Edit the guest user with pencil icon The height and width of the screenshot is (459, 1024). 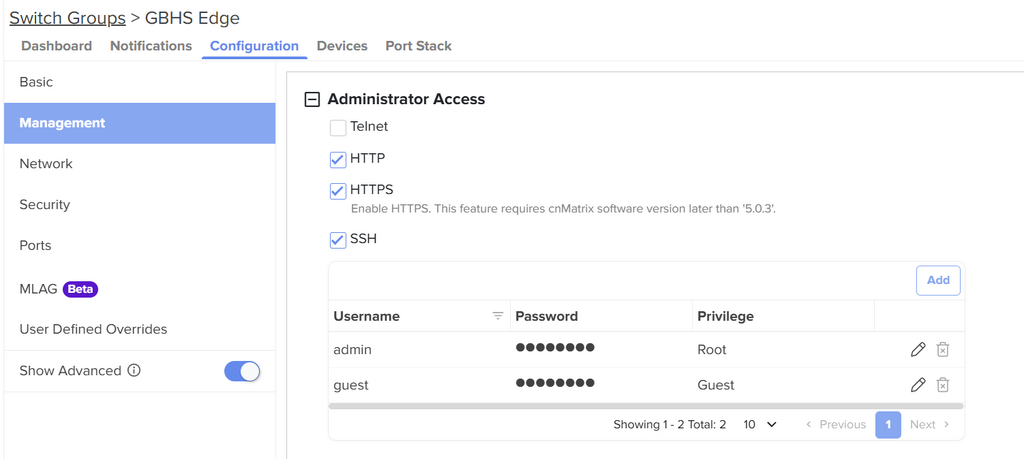click(918, 385)
